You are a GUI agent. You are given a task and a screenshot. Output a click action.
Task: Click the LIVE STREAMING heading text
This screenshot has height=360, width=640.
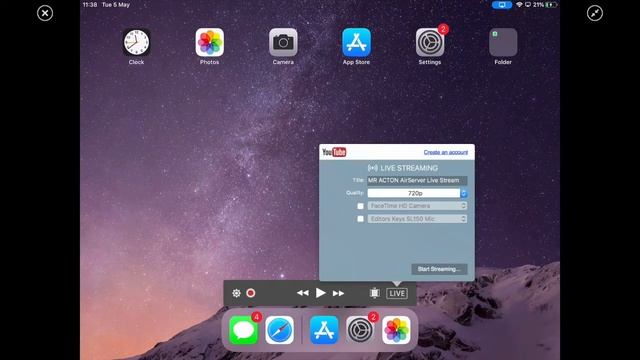409,168
